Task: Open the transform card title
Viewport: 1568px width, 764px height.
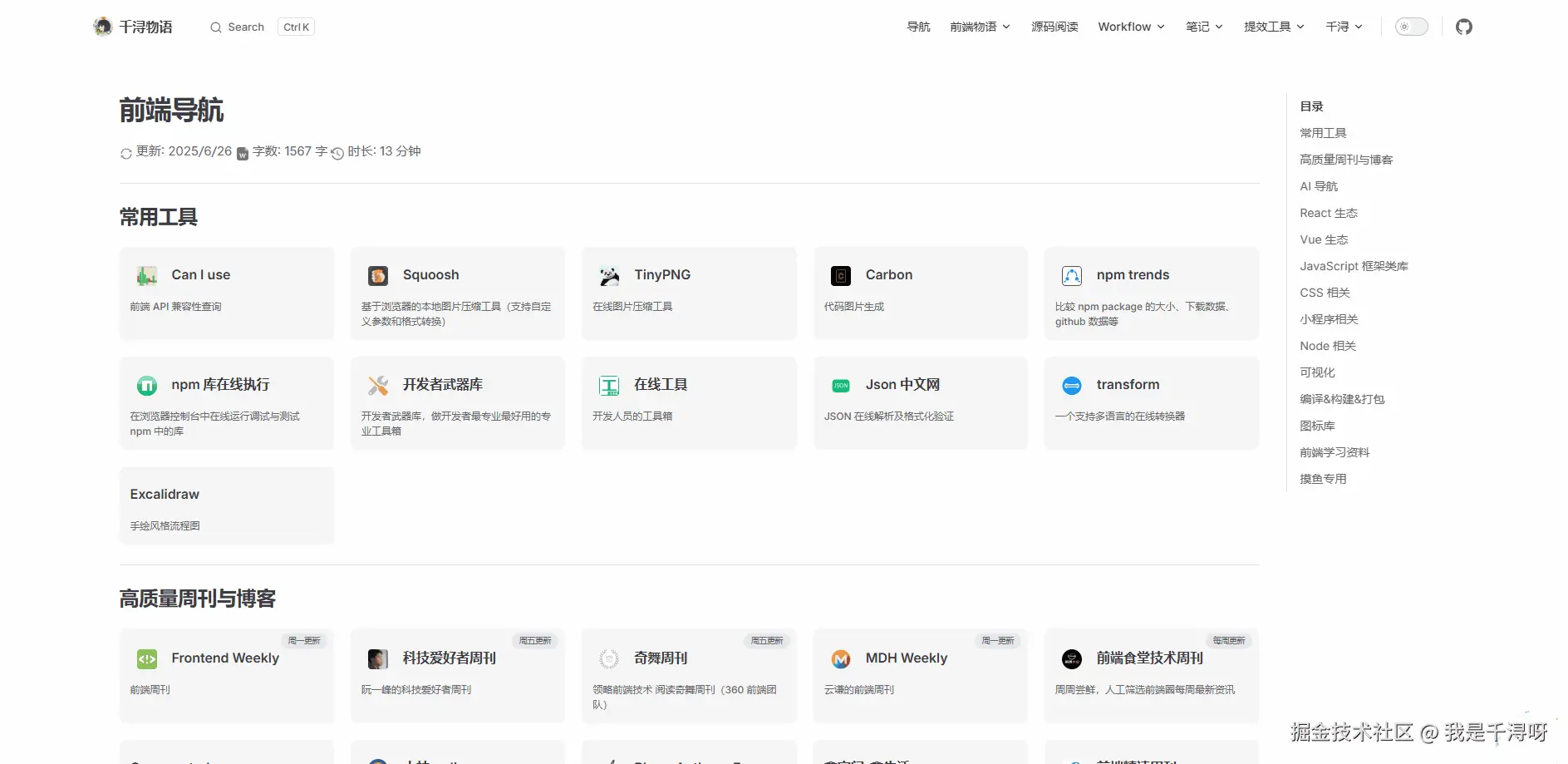Action: tap(1128, 385)
